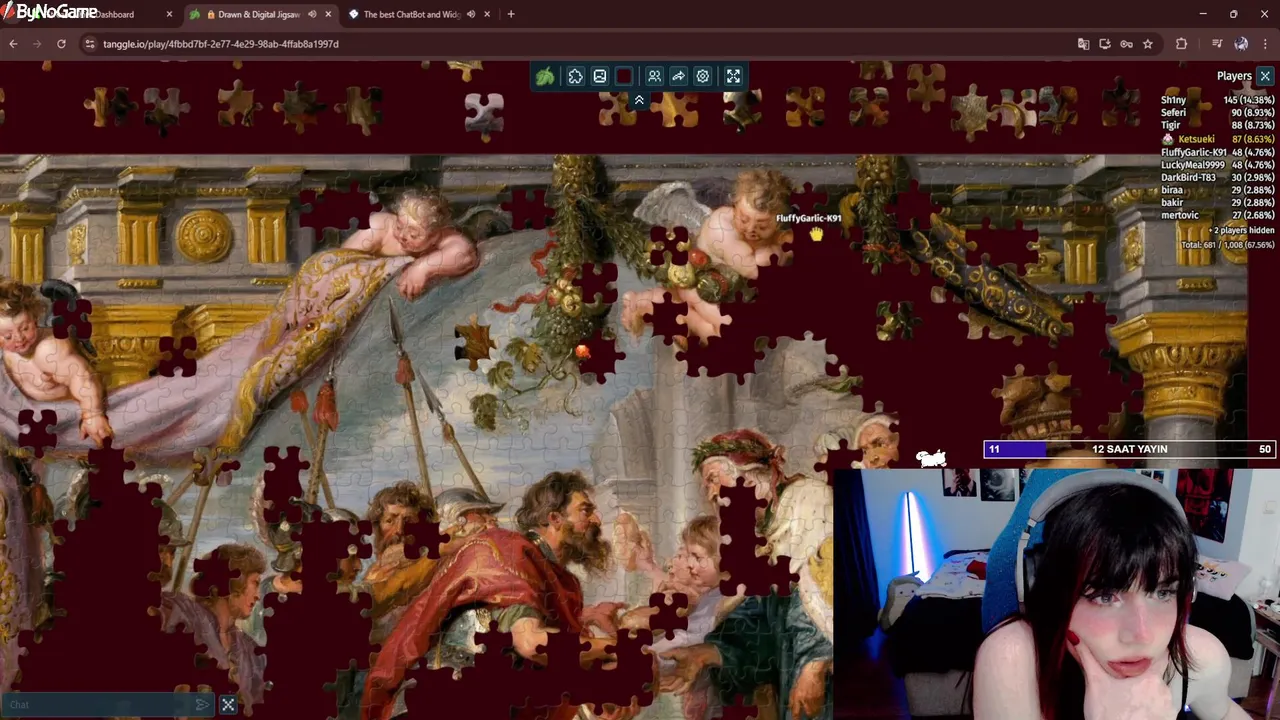Image resolution: width=1280 pixels, height=720 pixels.
Task: Toggle fullscreen mode icon
Action: click(733, 76)
